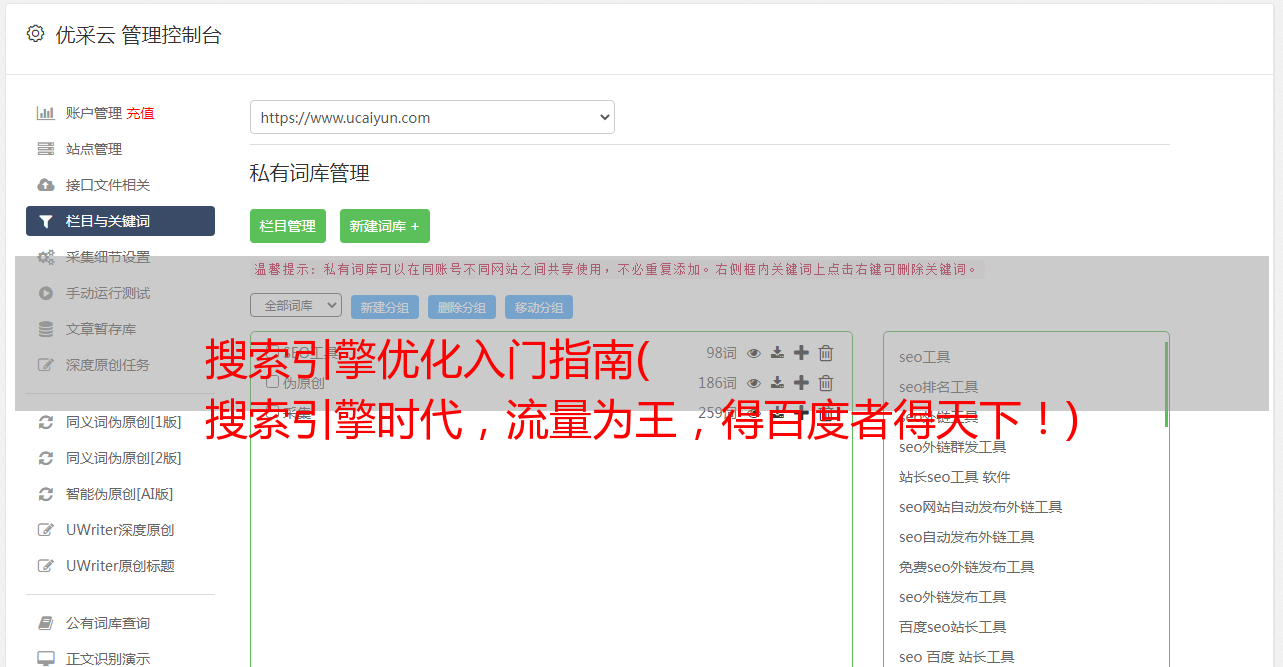Viewport: 1283px width, 667px height.
Task: Open the 全部词库 group dropdown
Action: (x=296, y=306)
